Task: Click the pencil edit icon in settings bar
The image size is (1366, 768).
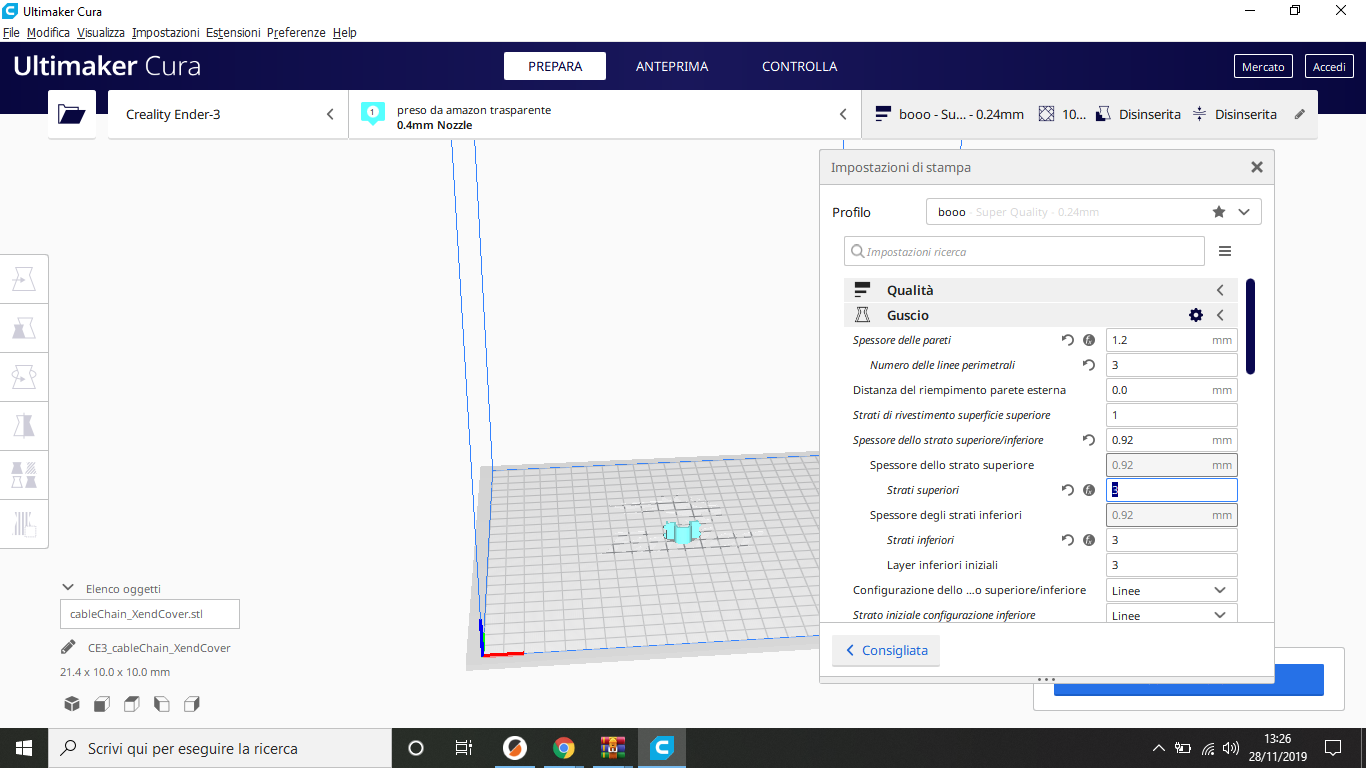Action: [1300, 114]
